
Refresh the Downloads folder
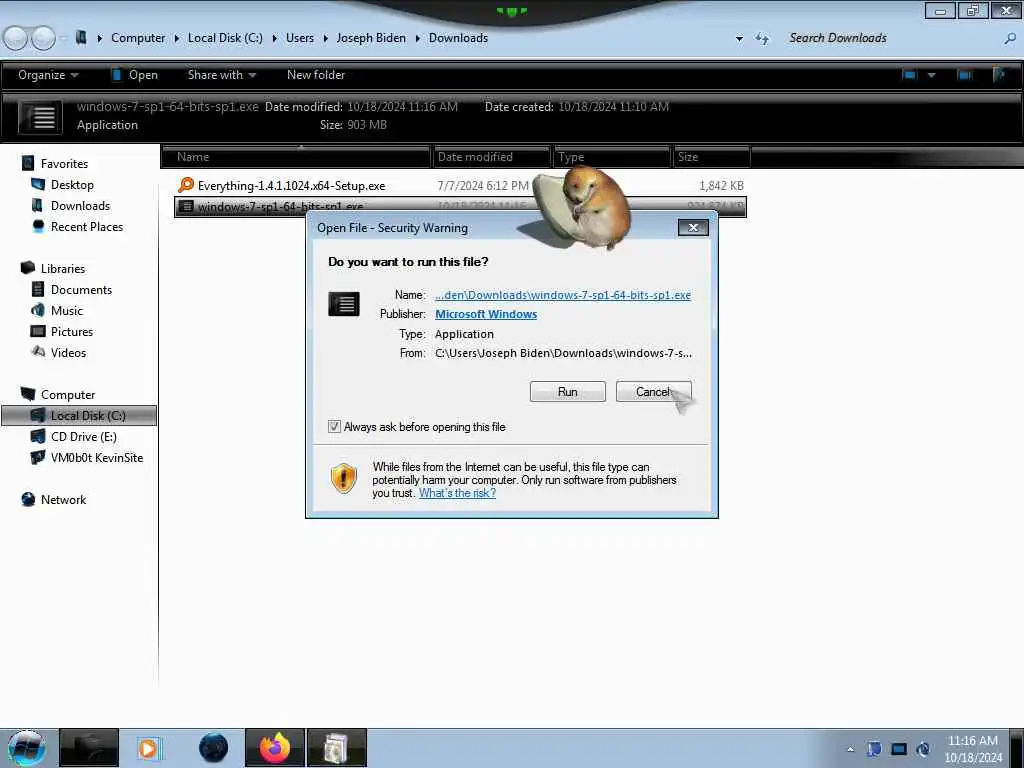pos(762,39)
